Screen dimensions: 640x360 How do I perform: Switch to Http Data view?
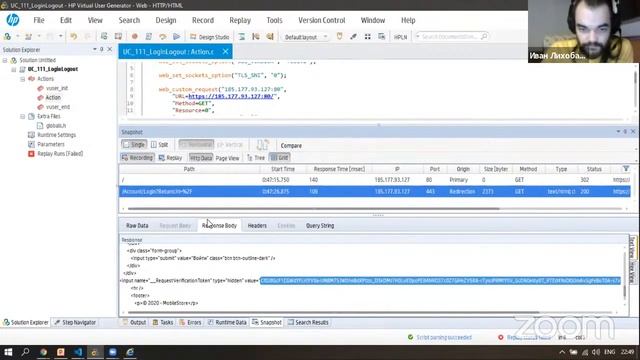click(x=201, y=158)
